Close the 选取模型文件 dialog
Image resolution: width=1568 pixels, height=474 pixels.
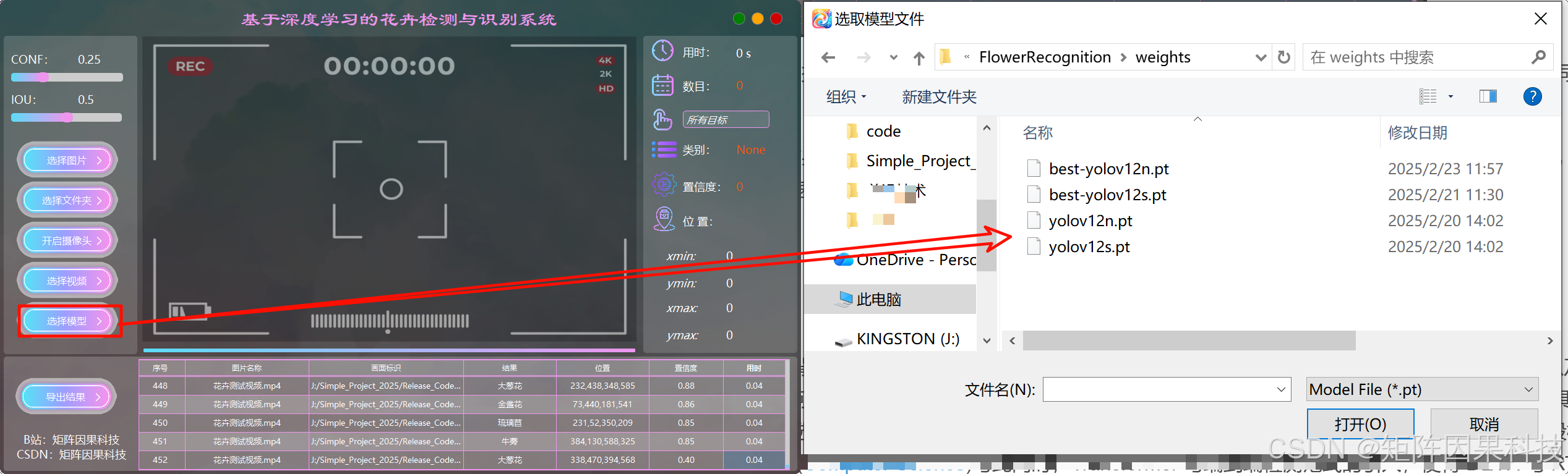[1541, 19]
